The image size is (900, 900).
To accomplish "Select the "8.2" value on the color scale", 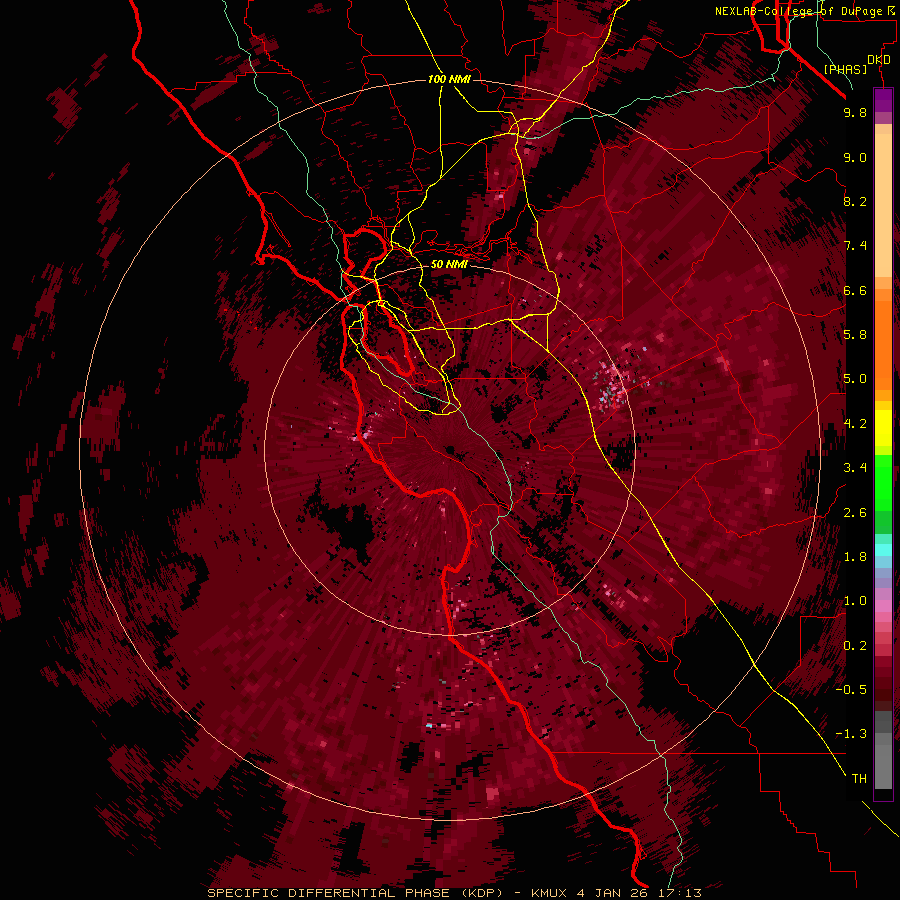I will coord(855,201).
